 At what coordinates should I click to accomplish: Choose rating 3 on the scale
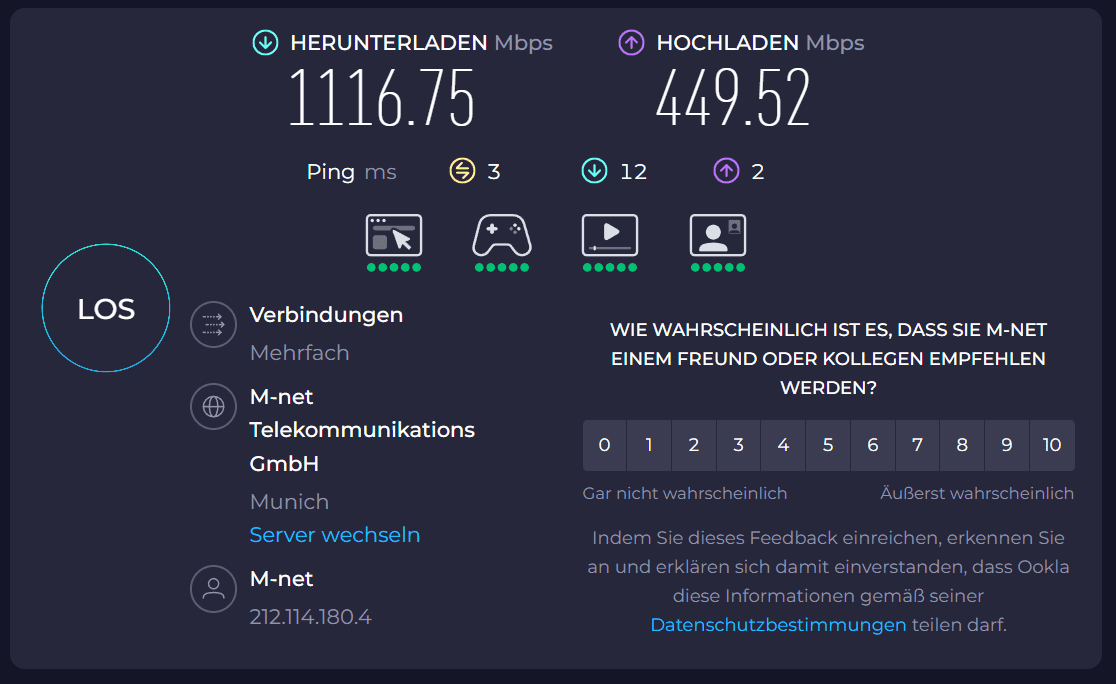point(738,445)
